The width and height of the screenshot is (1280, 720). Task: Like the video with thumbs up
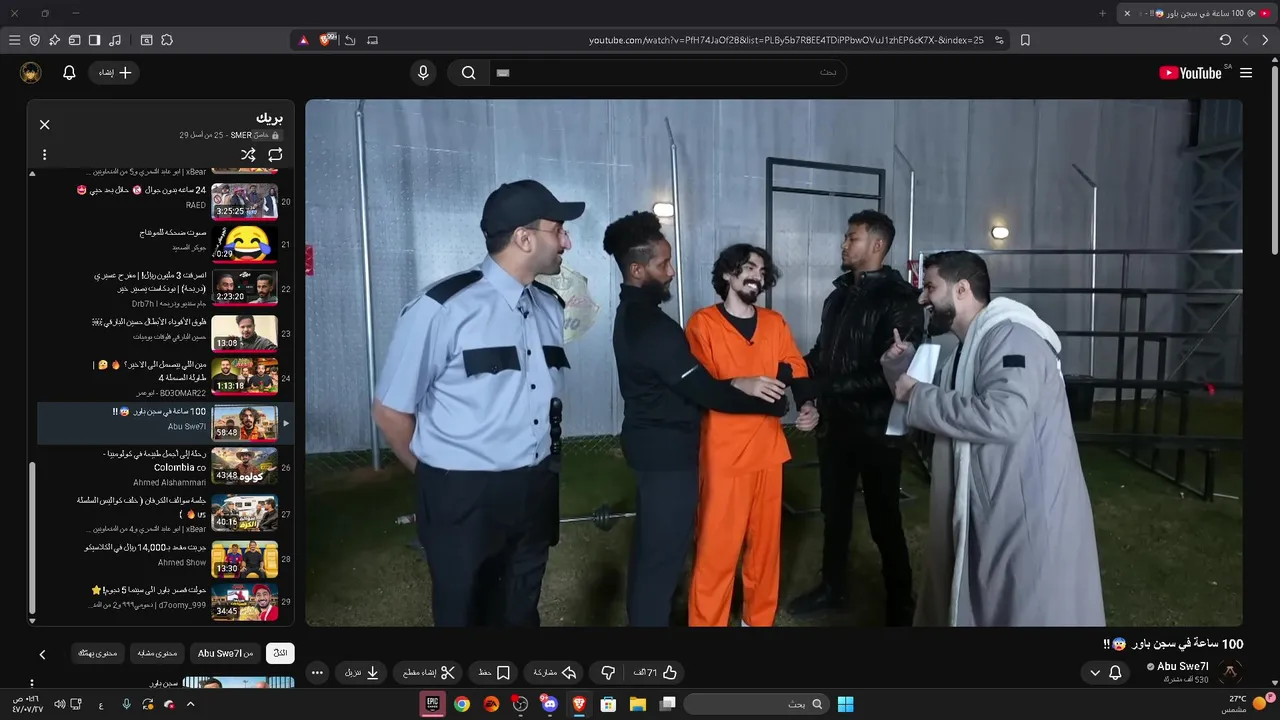656,673
